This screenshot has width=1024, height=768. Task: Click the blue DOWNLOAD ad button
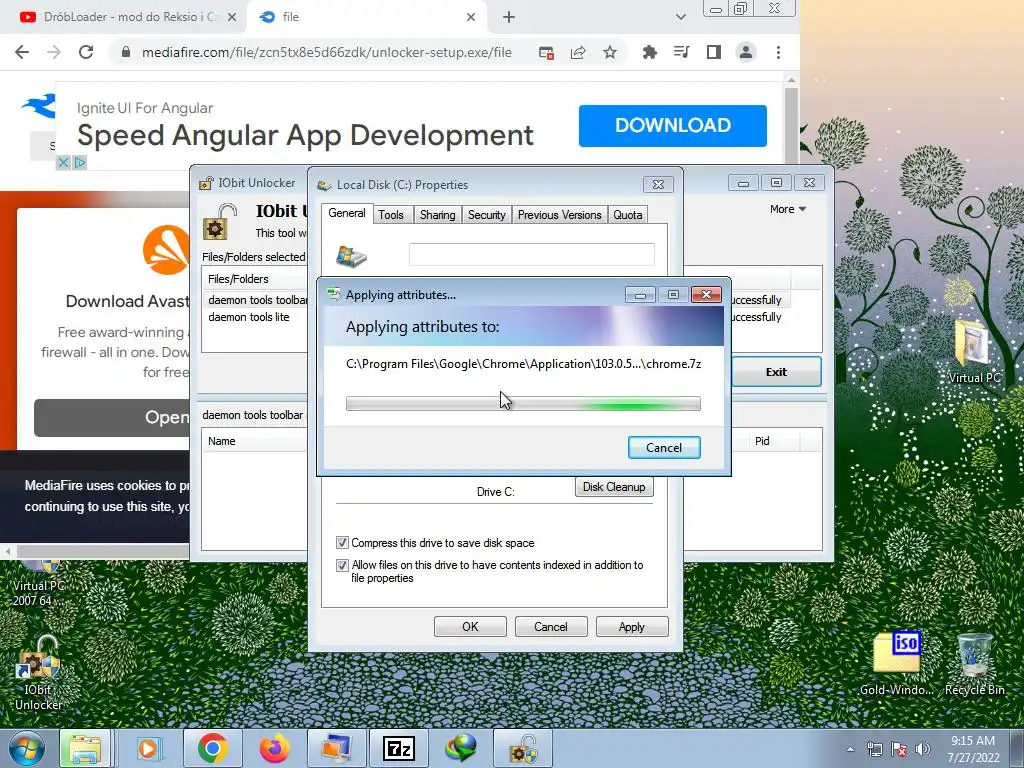[x=673, y=125]
